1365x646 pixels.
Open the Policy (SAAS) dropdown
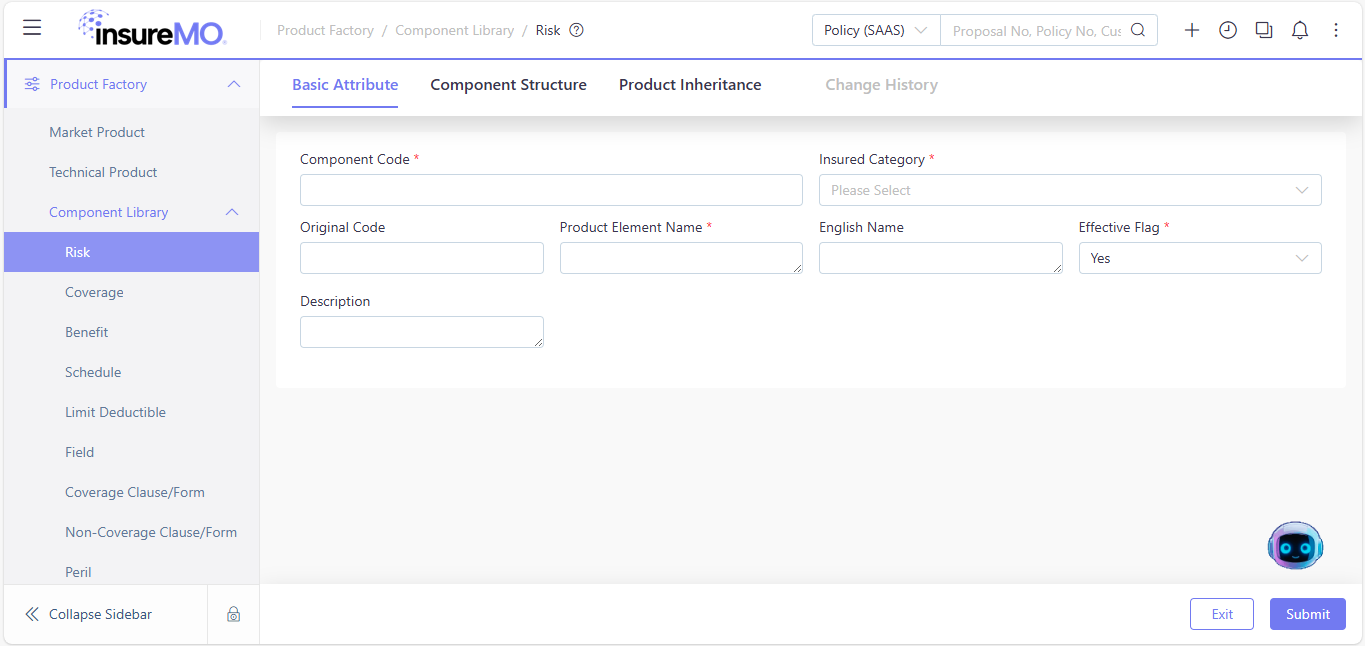876,30
